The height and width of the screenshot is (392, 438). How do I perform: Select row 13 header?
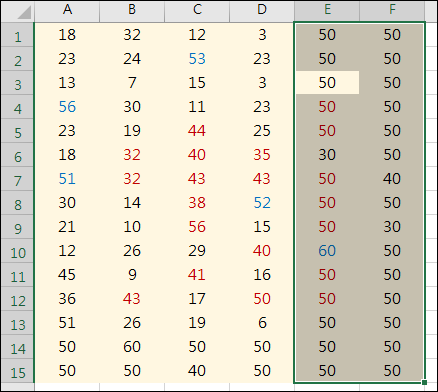18,323
